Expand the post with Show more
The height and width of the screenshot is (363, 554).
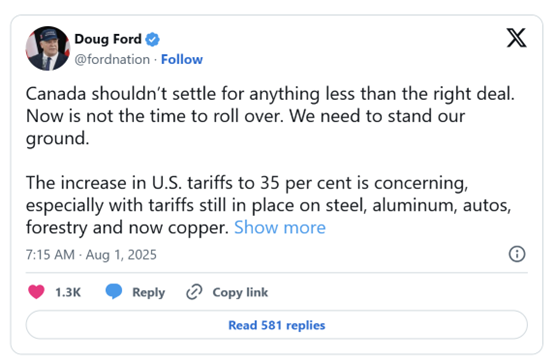pos(280,227)
